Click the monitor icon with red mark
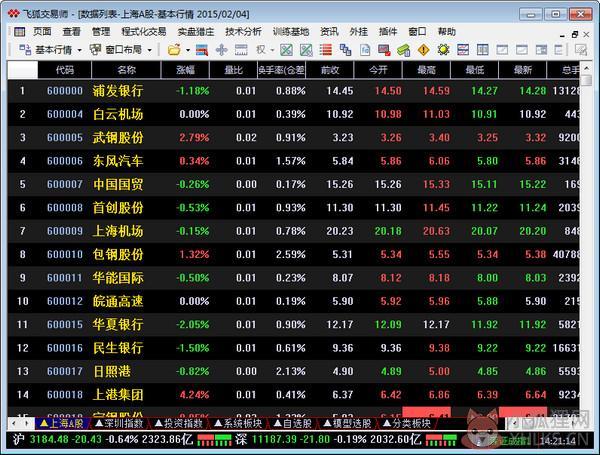Screen dimensions: 600x455 (384, 50)
